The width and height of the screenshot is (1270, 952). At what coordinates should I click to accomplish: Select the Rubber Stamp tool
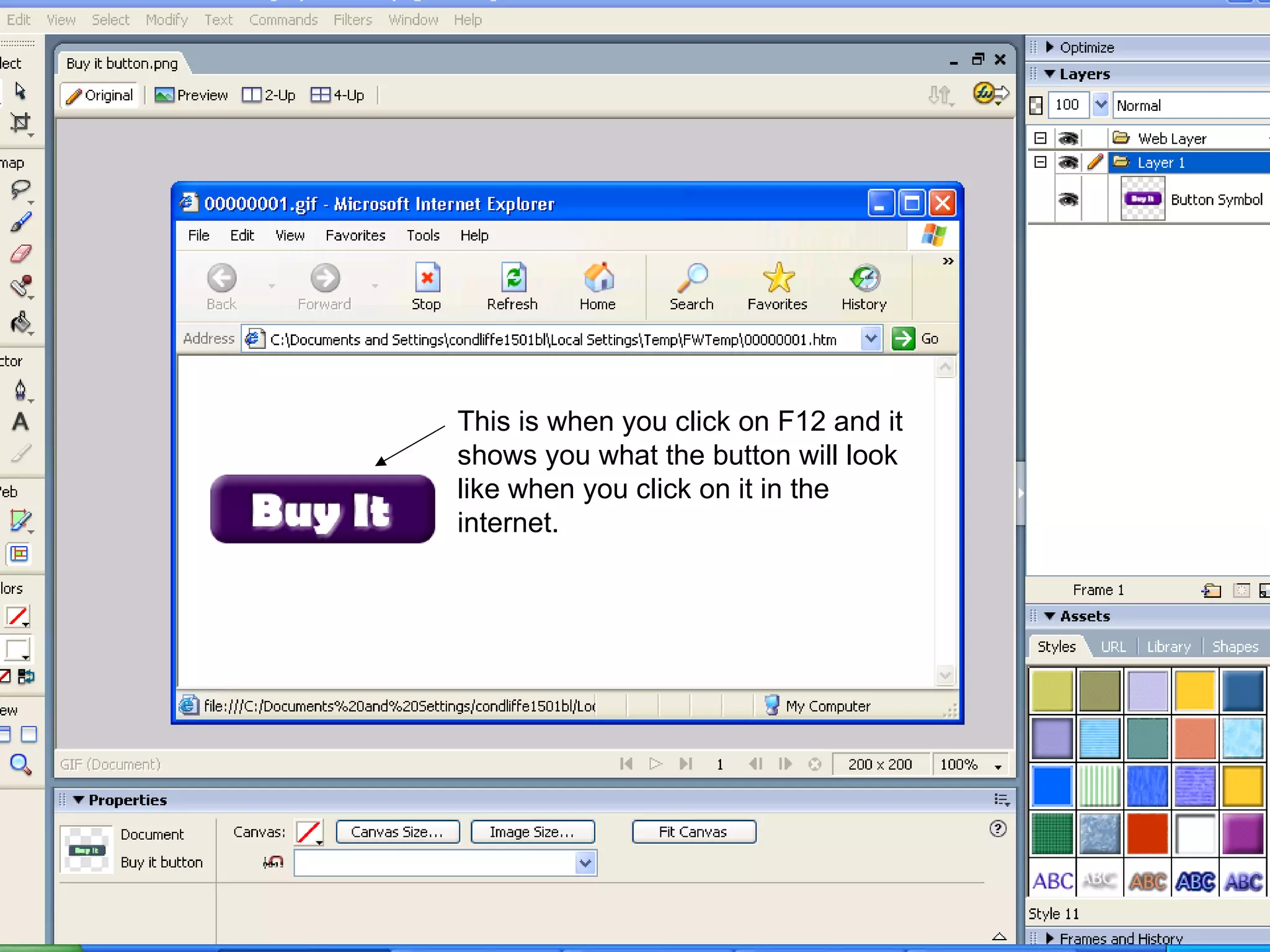(20, 287)
